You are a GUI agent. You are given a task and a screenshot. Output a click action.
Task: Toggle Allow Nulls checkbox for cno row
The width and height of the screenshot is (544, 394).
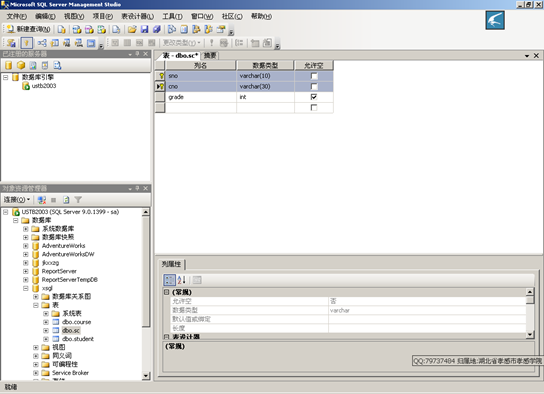(314, 86)
